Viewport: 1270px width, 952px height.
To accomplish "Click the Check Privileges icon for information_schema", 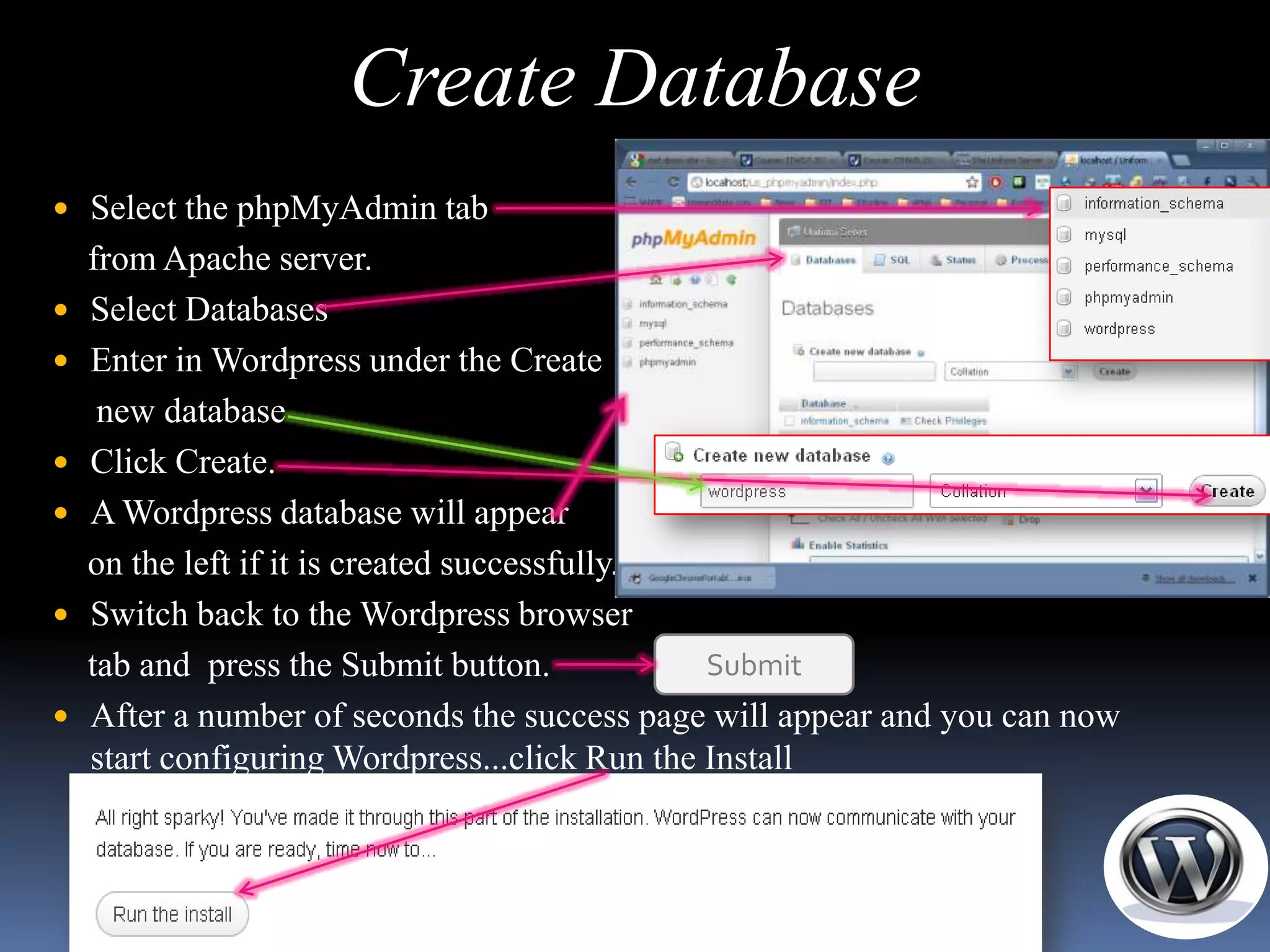I will (905, 421).
